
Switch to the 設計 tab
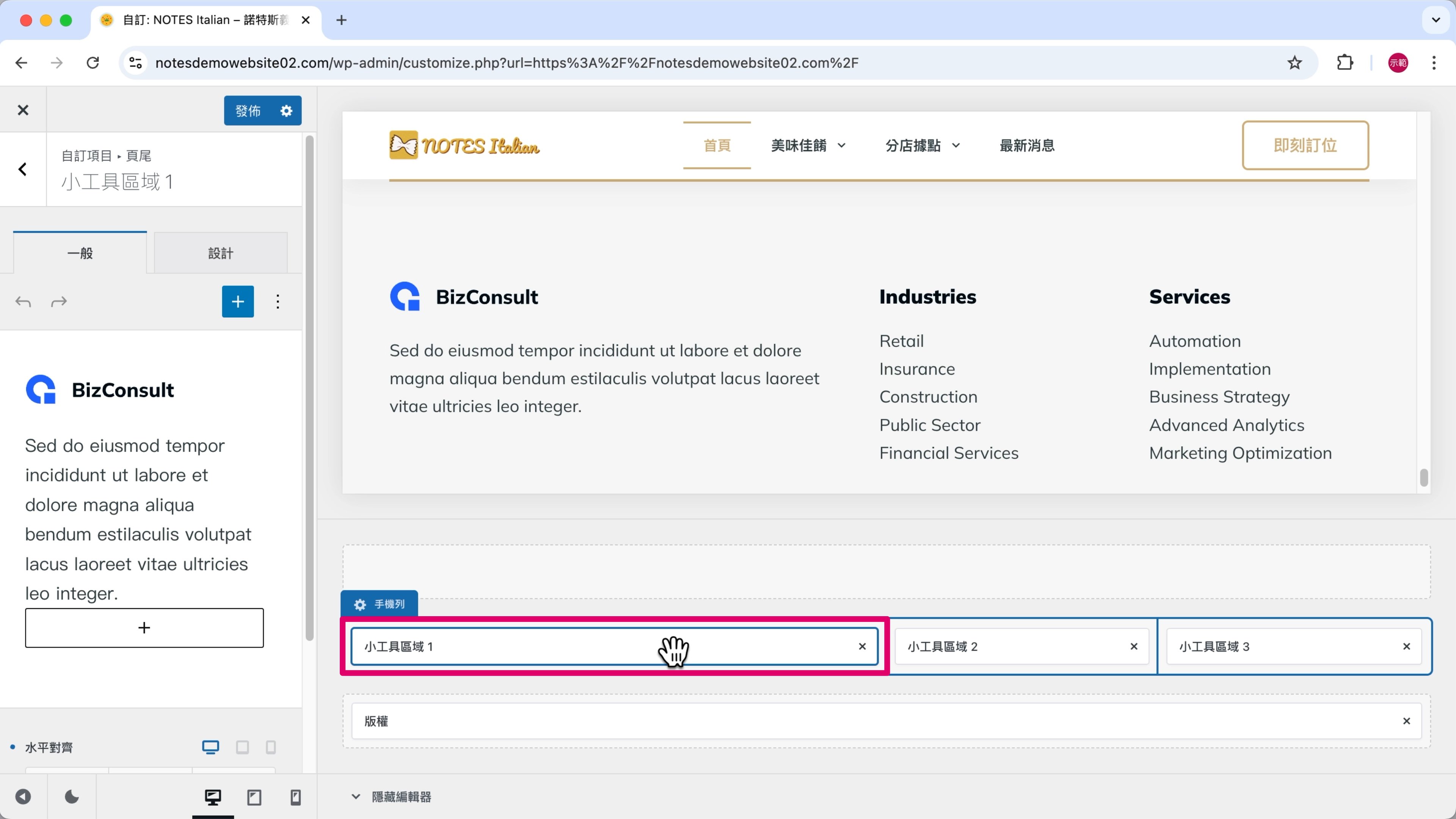tap(220, 253)
